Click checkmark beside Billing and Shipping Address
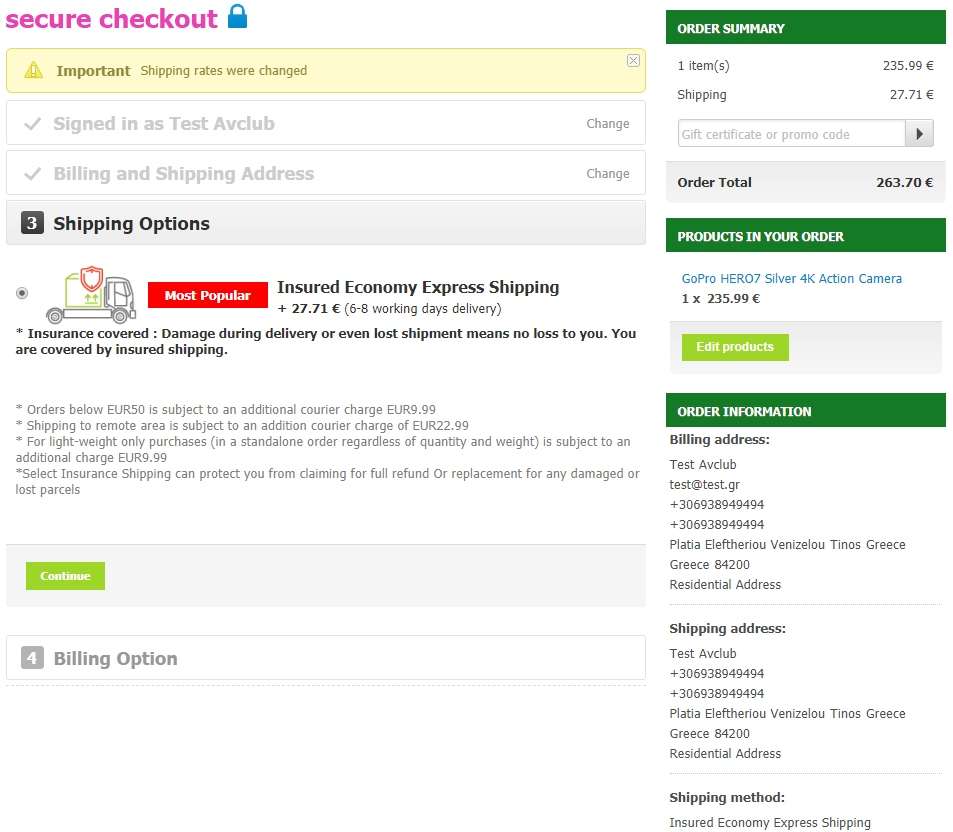Image resolution: width=953 pixels, height=832 pixels. (32, 174)
